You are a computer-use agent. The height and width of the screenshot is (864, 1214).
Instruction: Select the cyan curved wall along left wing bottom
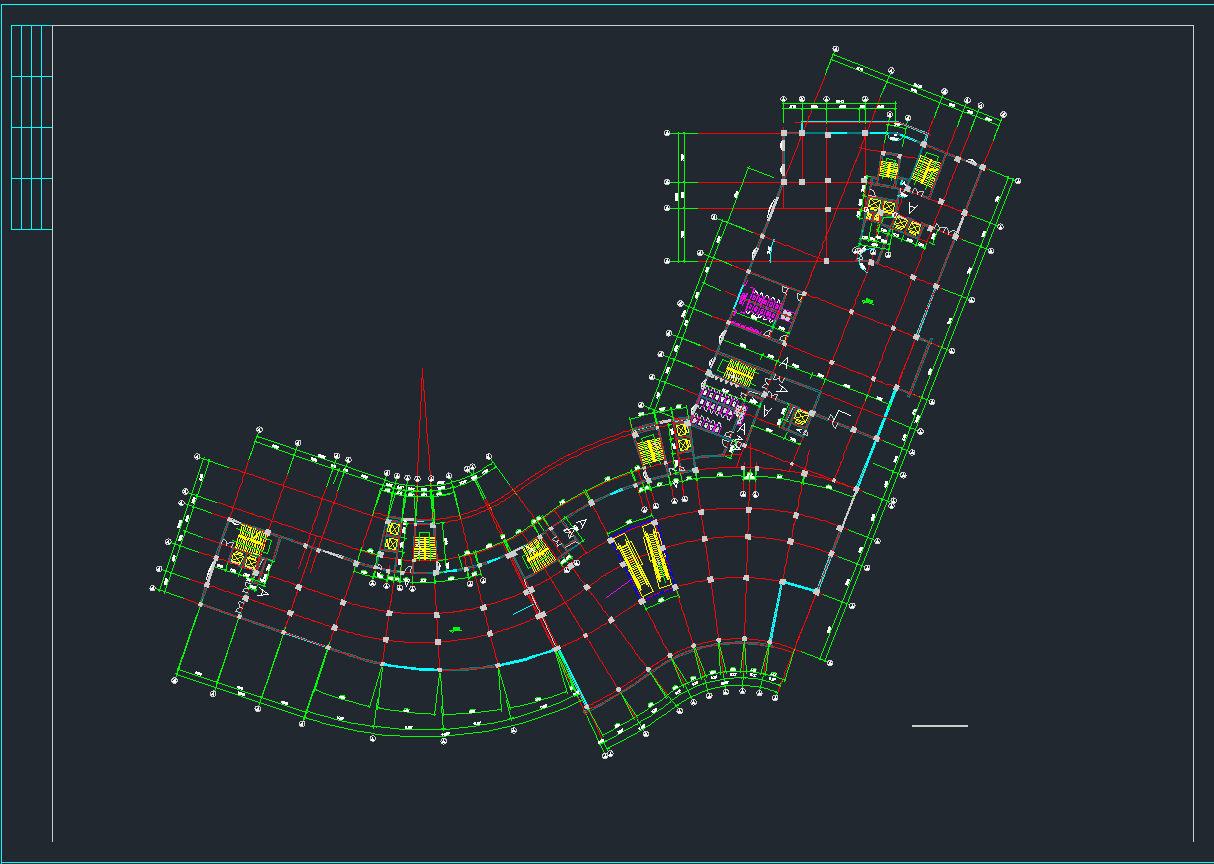coord(410,667)
